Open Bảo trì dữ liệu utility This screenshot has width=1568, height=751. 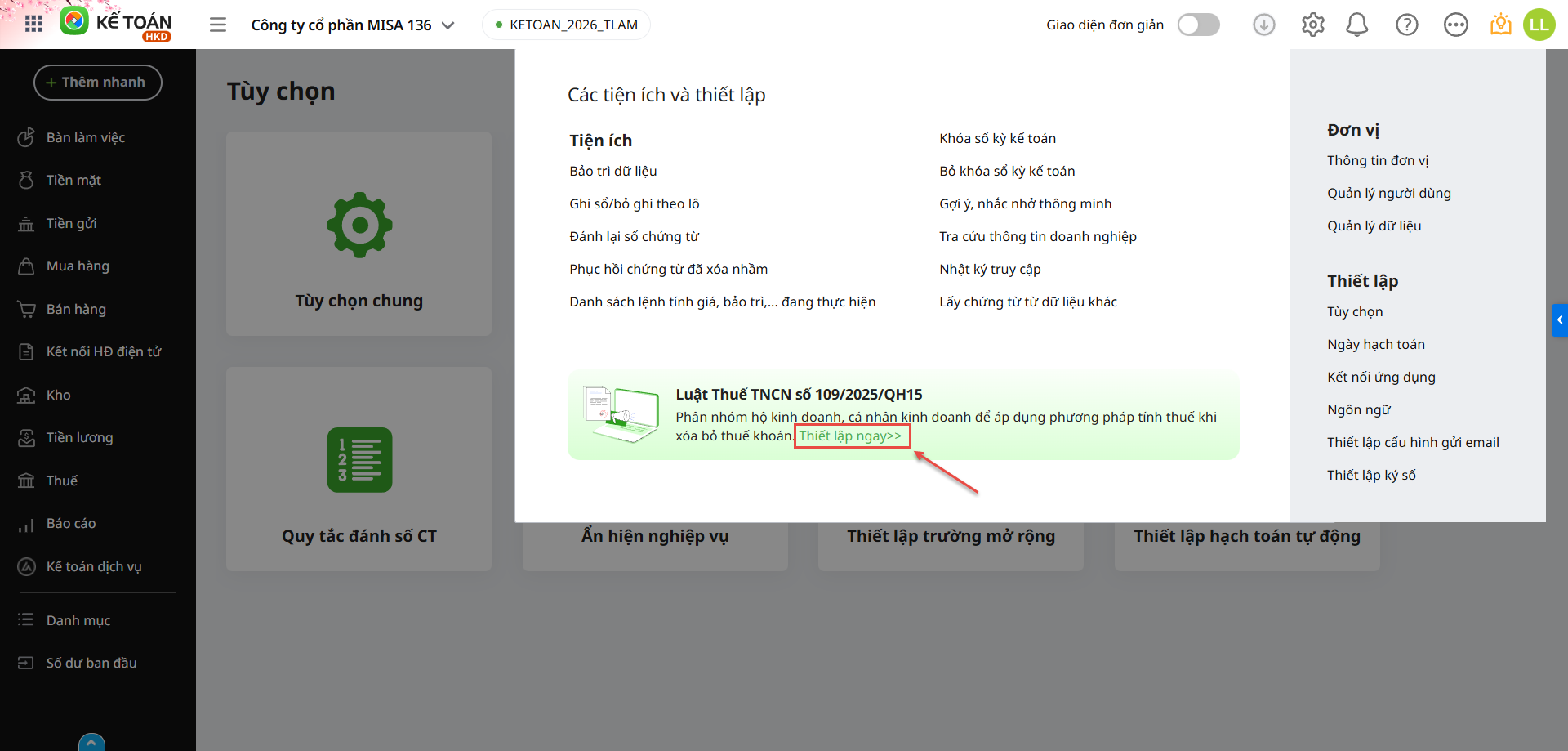tap(612, 171)
